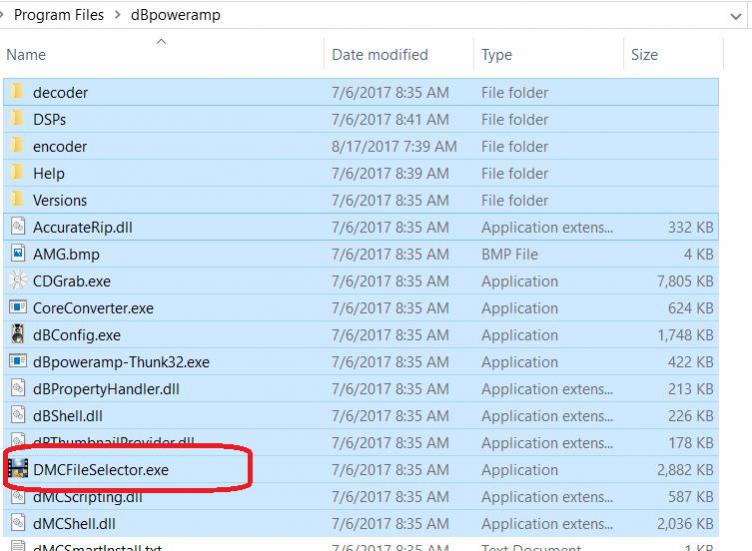Navigate to Program Files in breadcrumb
The width and height of the screenshot is (752, 551).
tap(59, 16)
